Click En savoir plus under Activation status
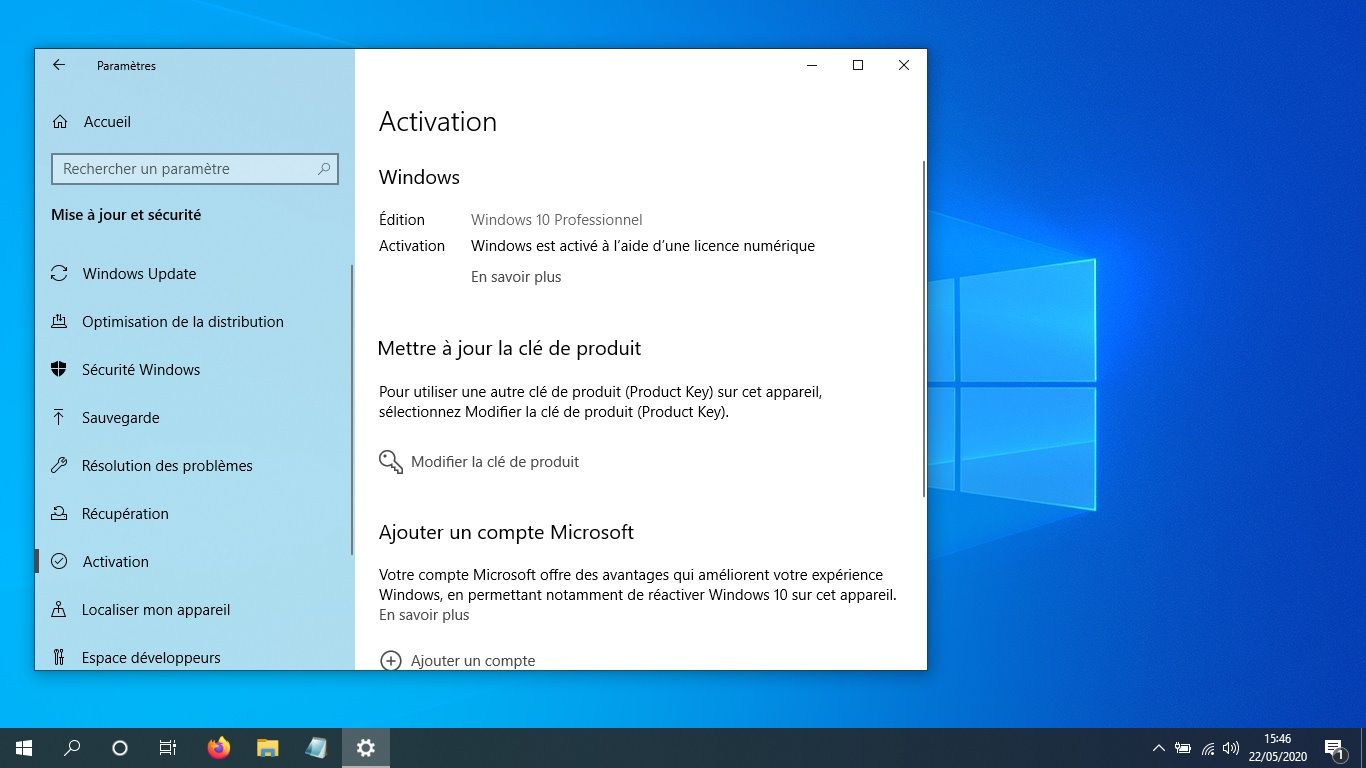The width and height of the screenshot is (1366, 768). coord(516,277)
